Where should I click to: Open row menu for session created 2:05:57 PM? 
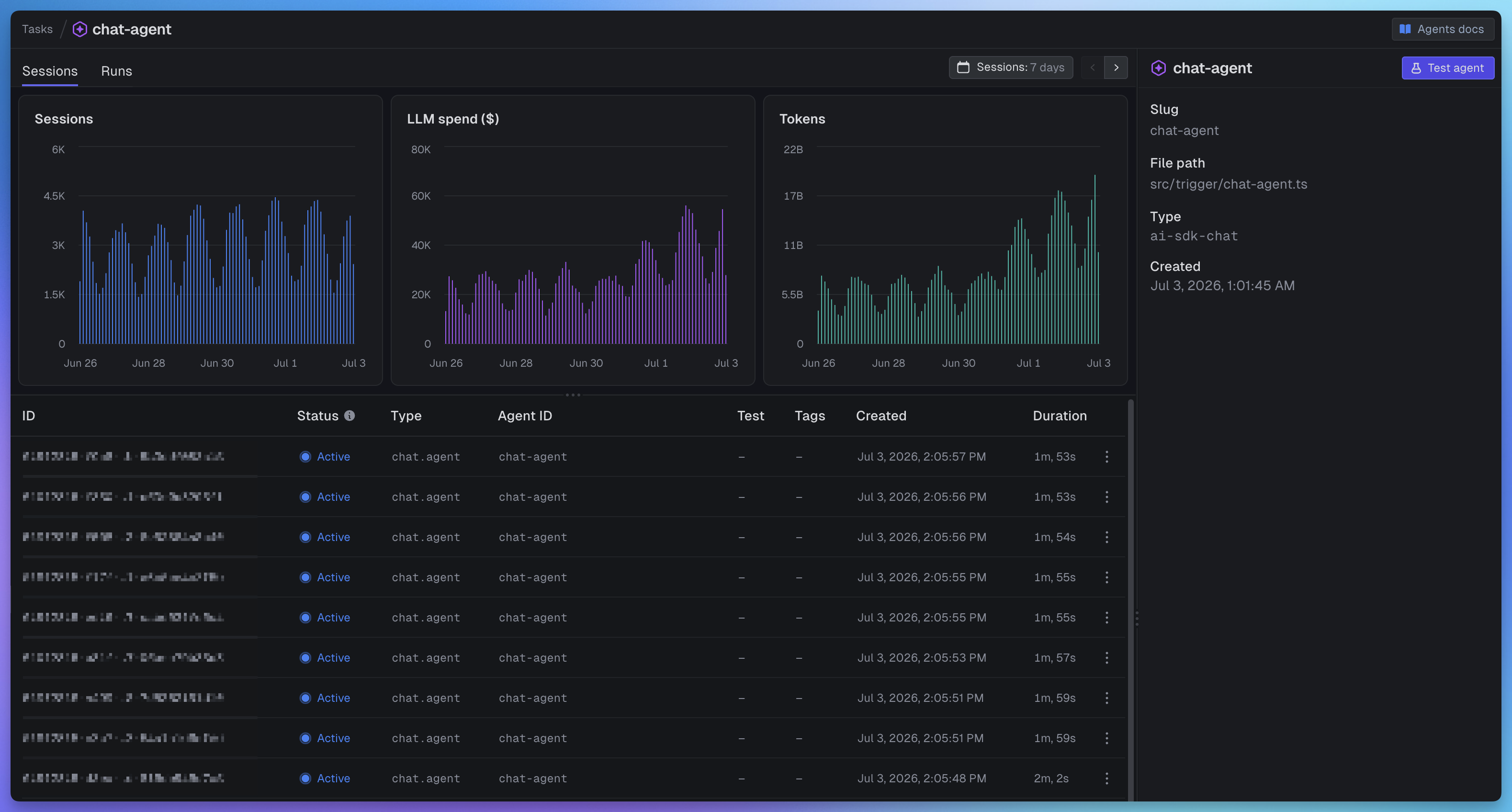1107,457
